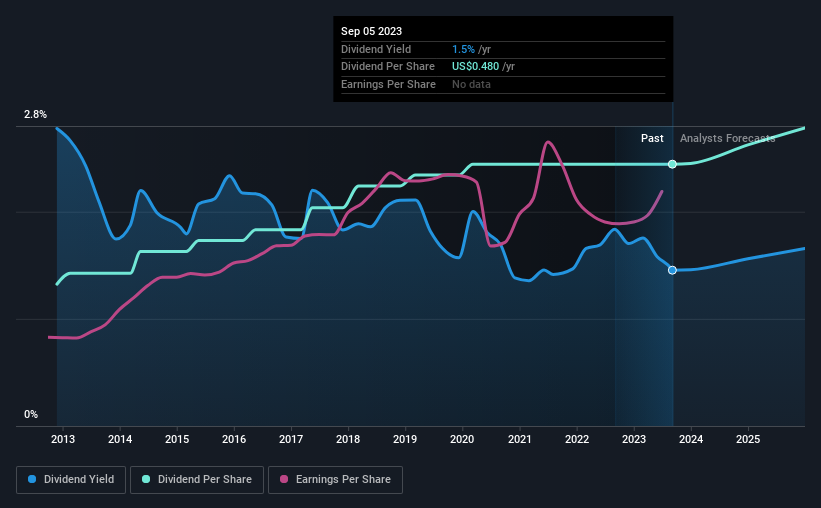Click the 'Earnings Per Share' tooltip row label

[389, 84]
